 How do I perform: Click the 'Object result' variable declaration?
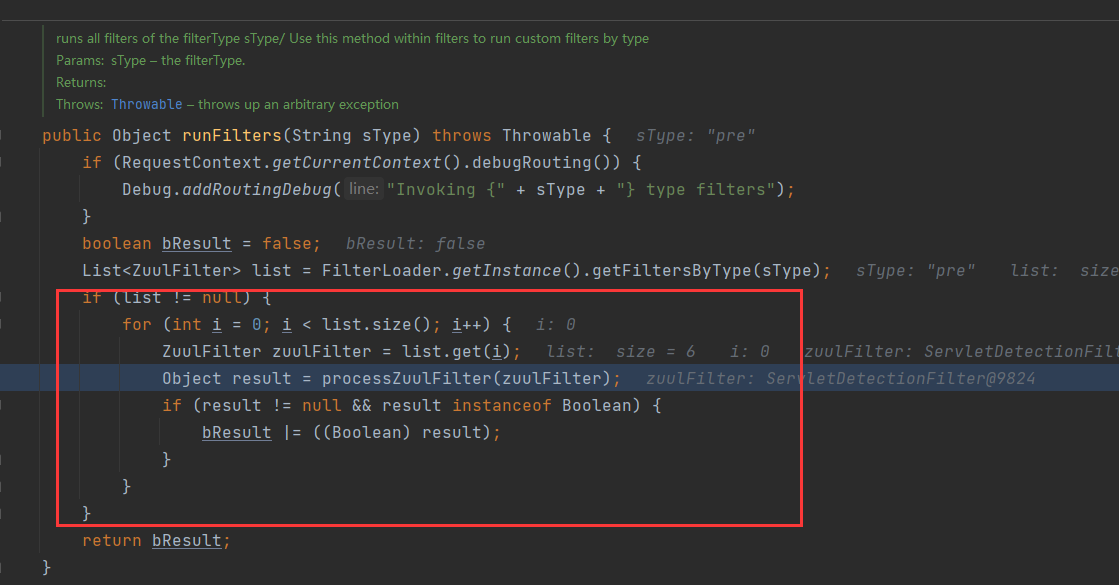click(227, 379)
